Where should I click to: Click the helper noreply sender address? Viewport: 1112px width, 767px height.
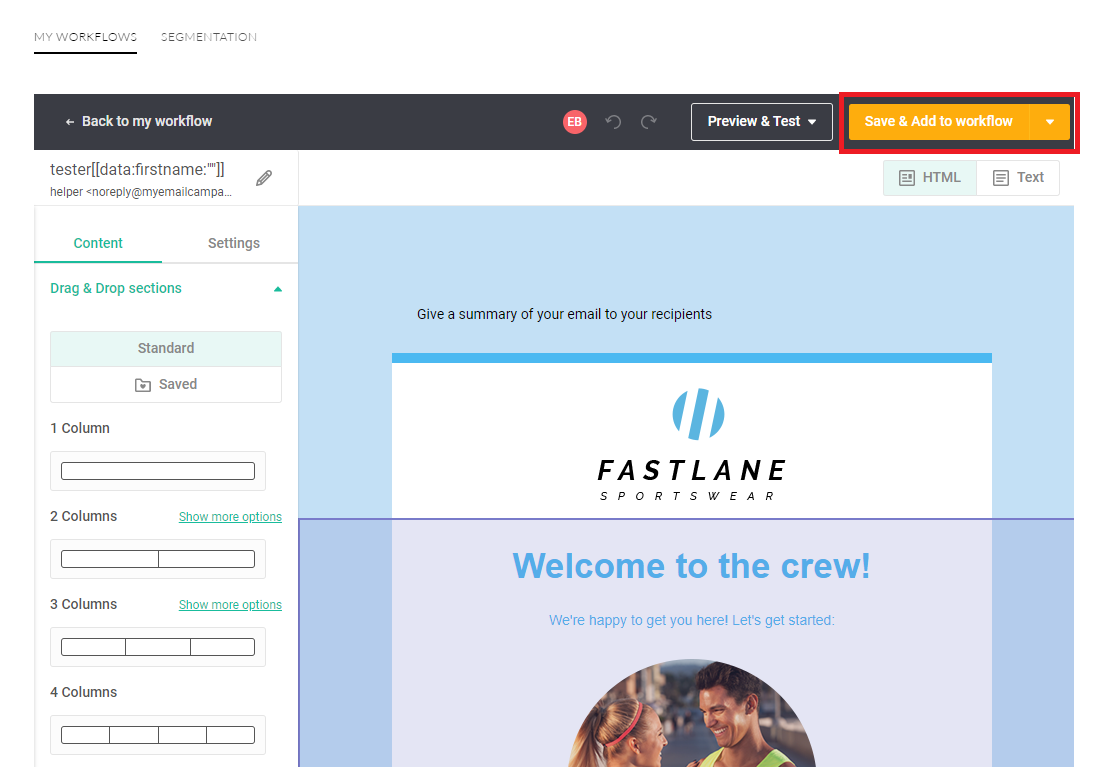140,192
